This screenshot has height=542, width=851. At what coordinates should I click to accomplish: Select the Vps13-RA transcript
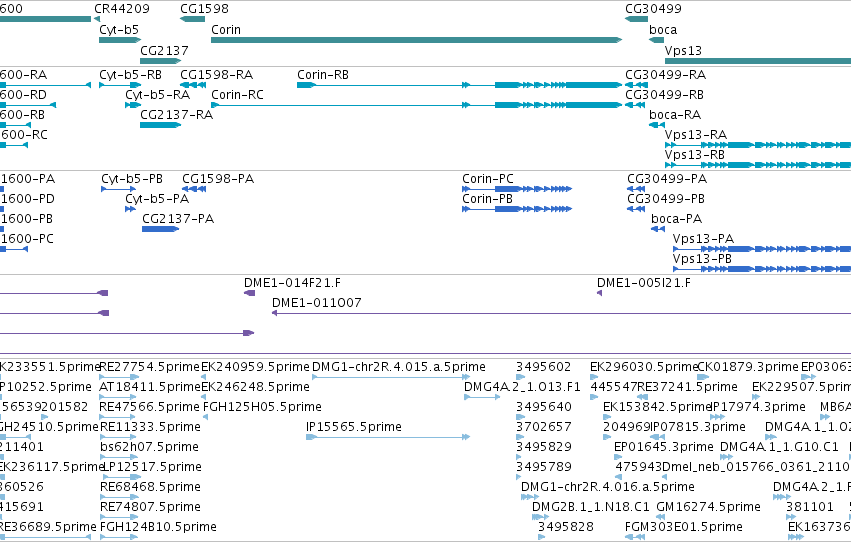pos(758,145)
